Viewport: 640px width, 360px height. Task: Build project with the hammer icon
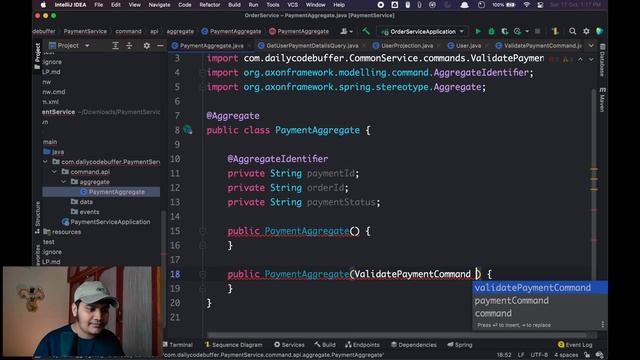click(366, 31)
